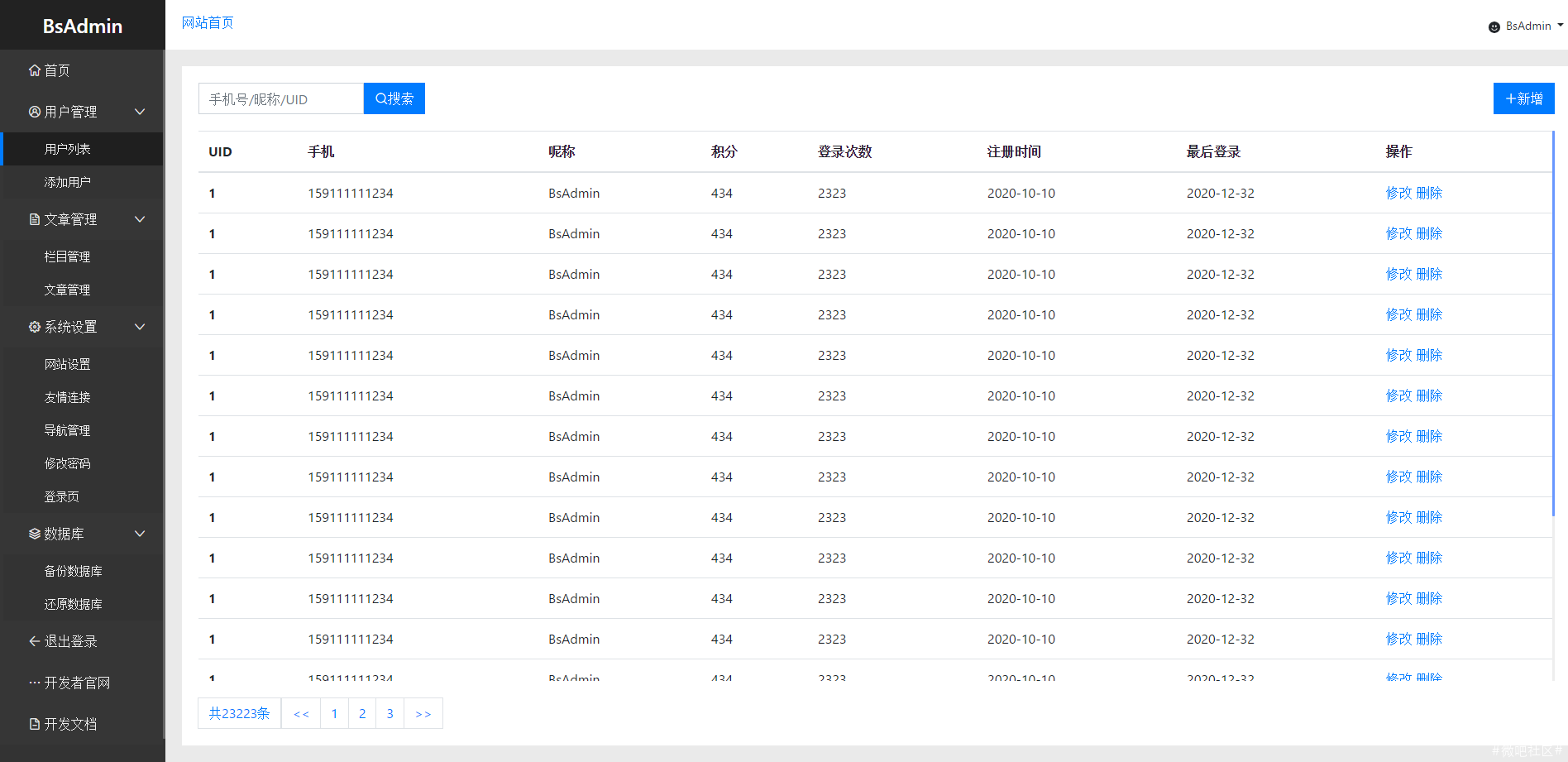
Task: Open 修改密码 in the sidebar
Action: point(83,463)
